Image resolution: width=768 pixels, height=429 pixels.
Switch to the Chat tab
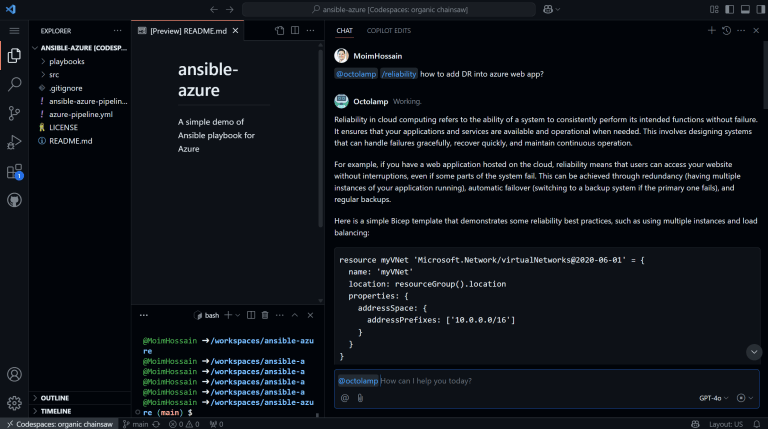pos(344,30)
